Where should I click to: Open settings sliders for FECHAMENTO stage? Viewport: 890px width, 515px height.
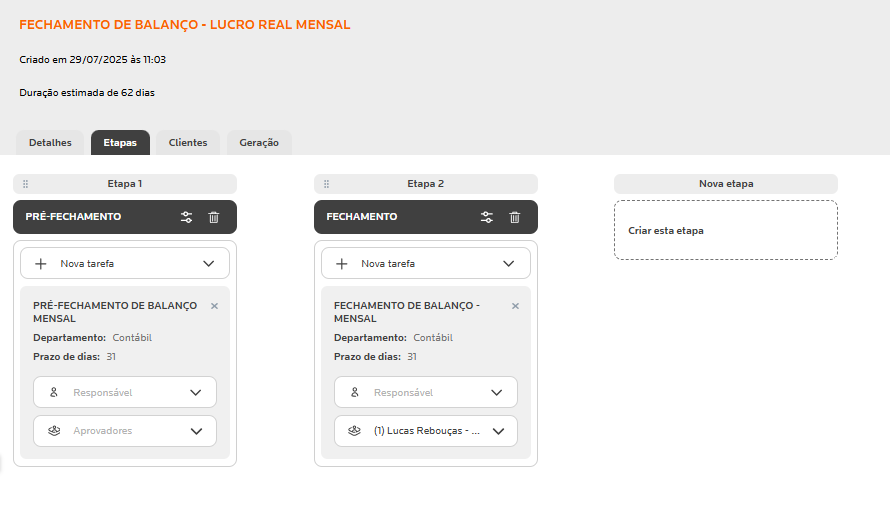[487, 217]
